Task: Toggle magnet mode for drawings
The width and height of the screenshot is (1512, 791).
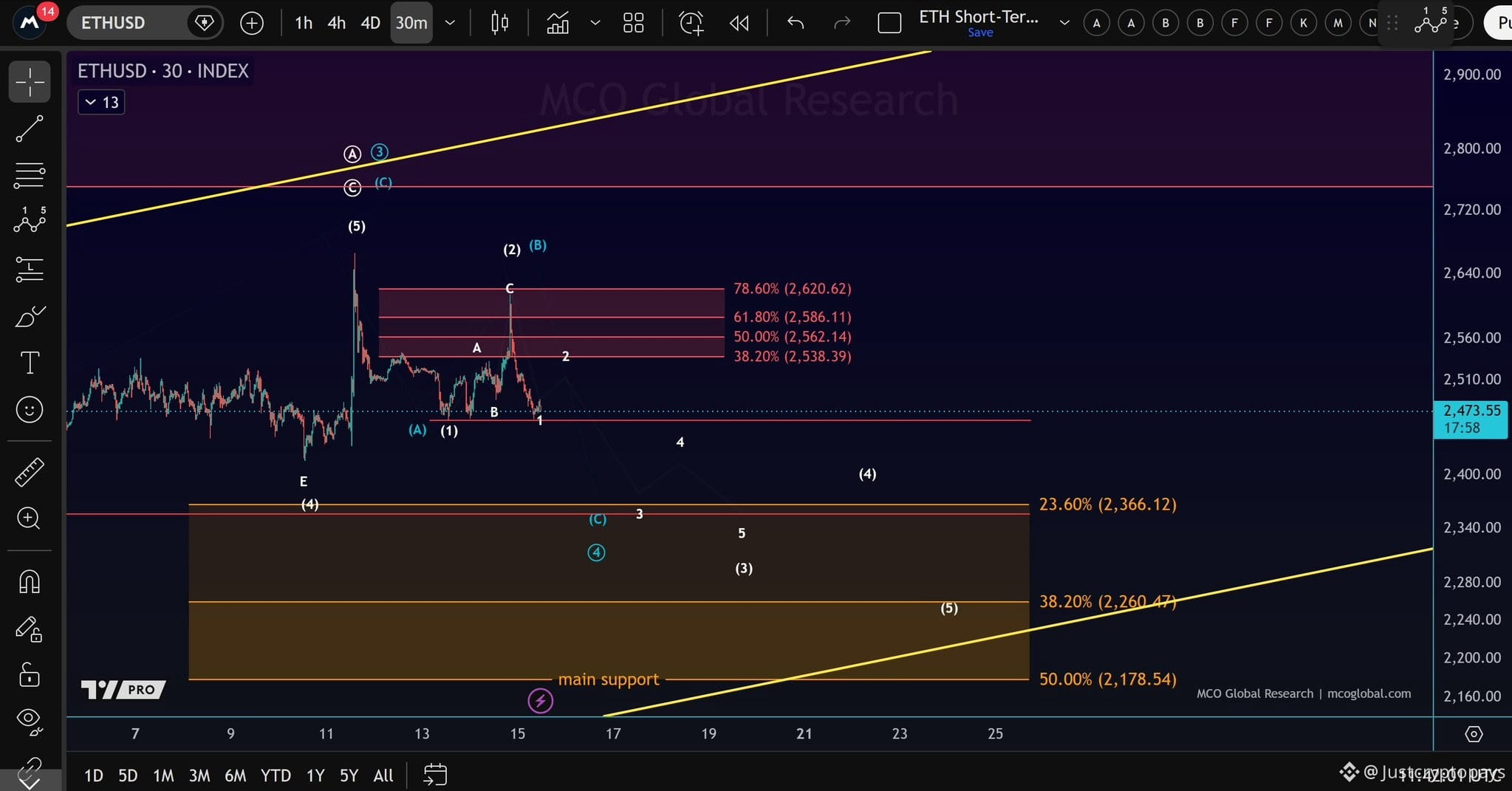Action: point(30,582)
